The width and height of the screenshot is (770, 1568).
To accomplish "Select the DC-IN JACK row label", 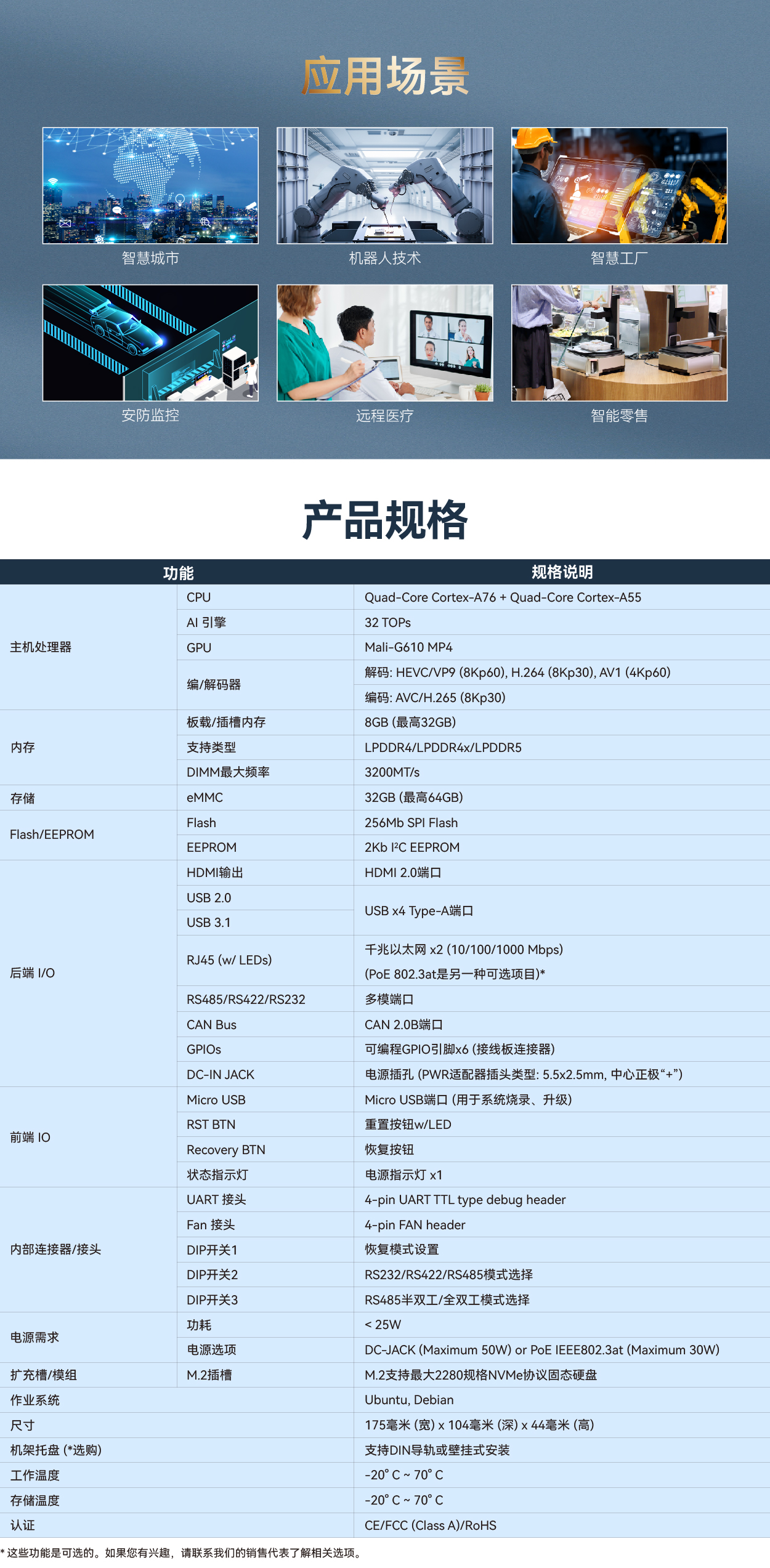I will click(221, 1075).
